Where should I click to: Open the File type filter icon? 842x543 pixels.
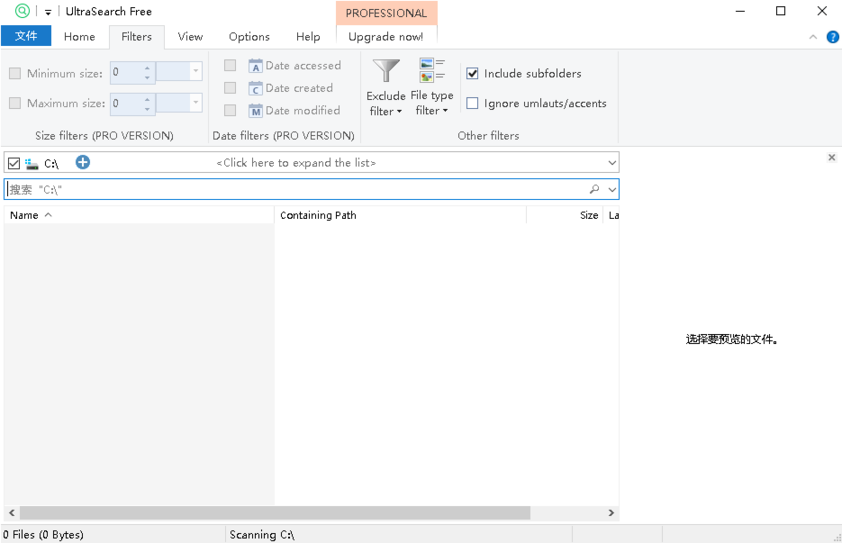click(x=432, y=71)
